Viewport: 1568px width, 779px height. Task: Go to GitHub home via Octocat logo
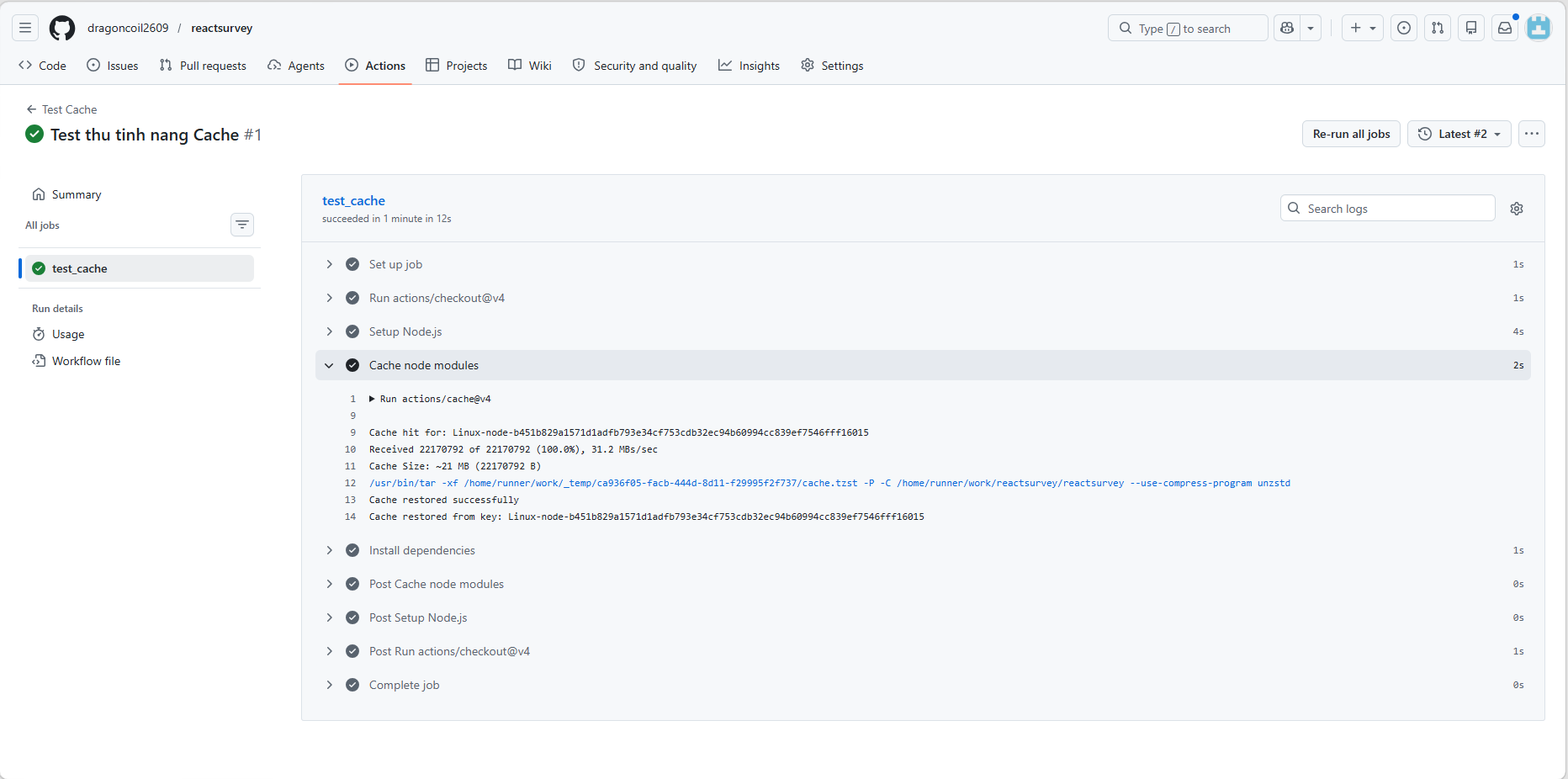click(62, 28)
